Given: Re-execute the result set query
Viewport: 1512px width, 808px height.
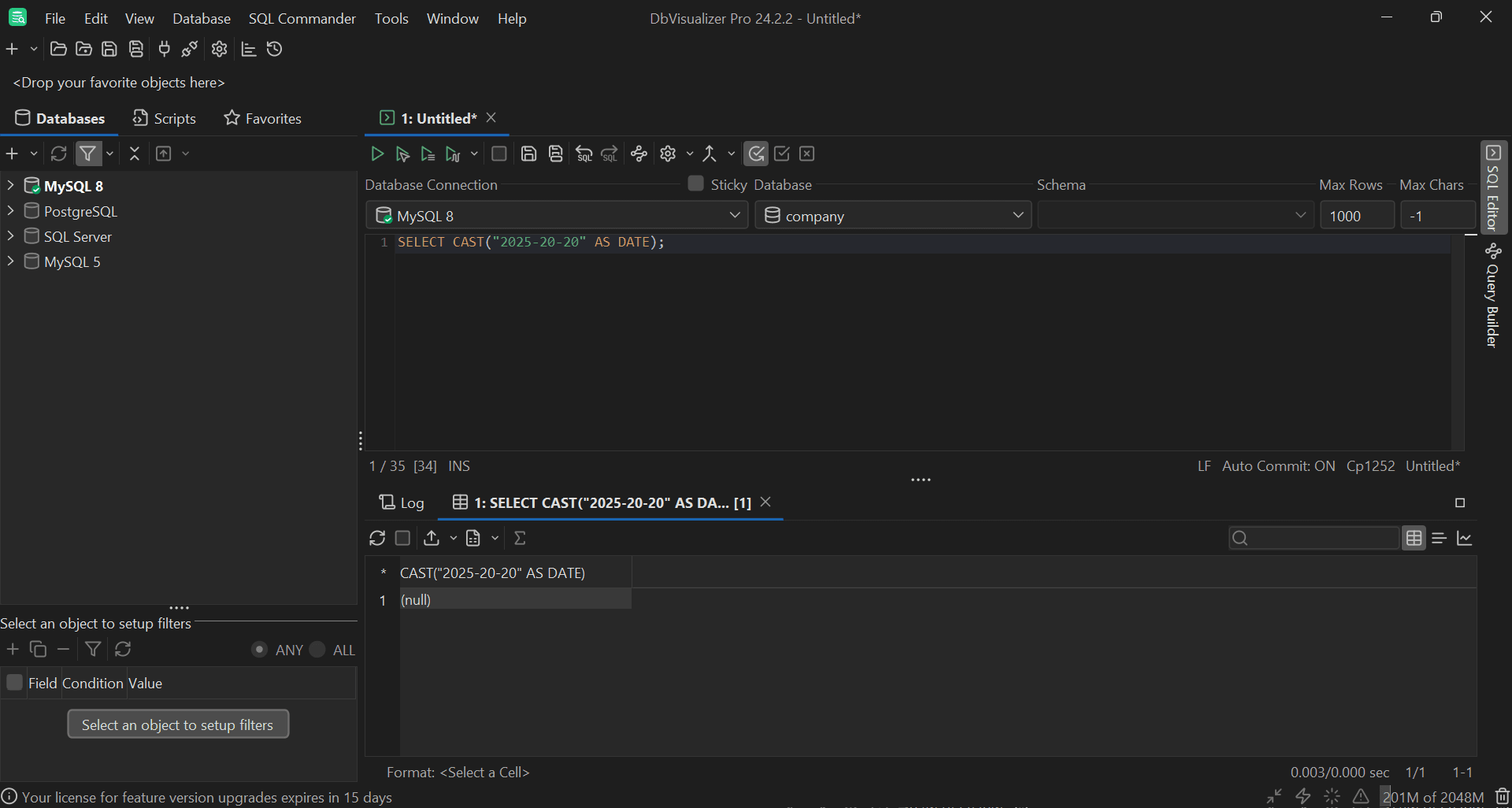Looking at the screenshot, I should pyautogui.click(x=377, y=538).
